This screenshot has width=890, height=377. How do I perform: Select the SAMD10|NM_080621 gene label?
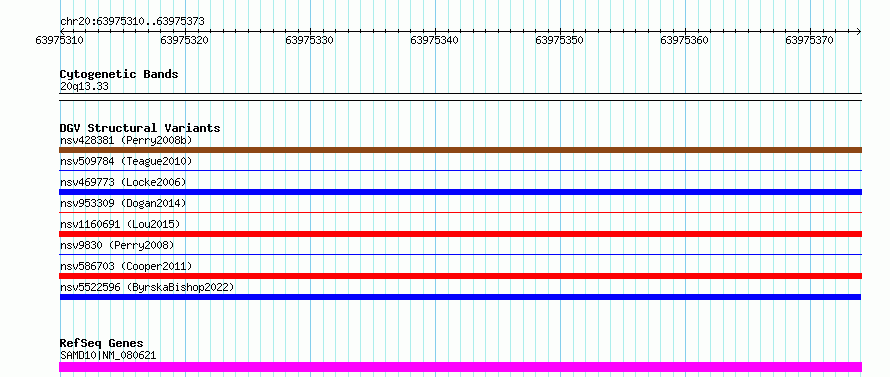[x=108, y=355]
